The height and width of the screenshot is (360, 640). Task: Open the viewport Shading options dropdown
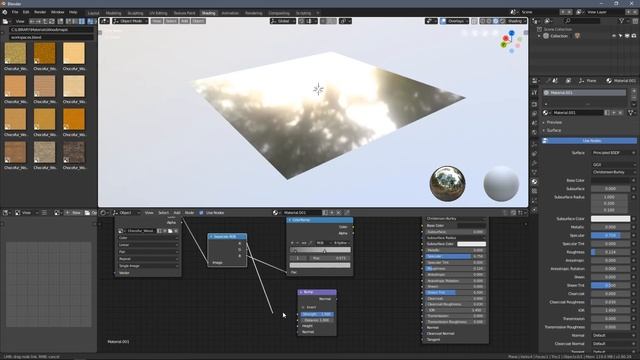[x=517, y=21]
